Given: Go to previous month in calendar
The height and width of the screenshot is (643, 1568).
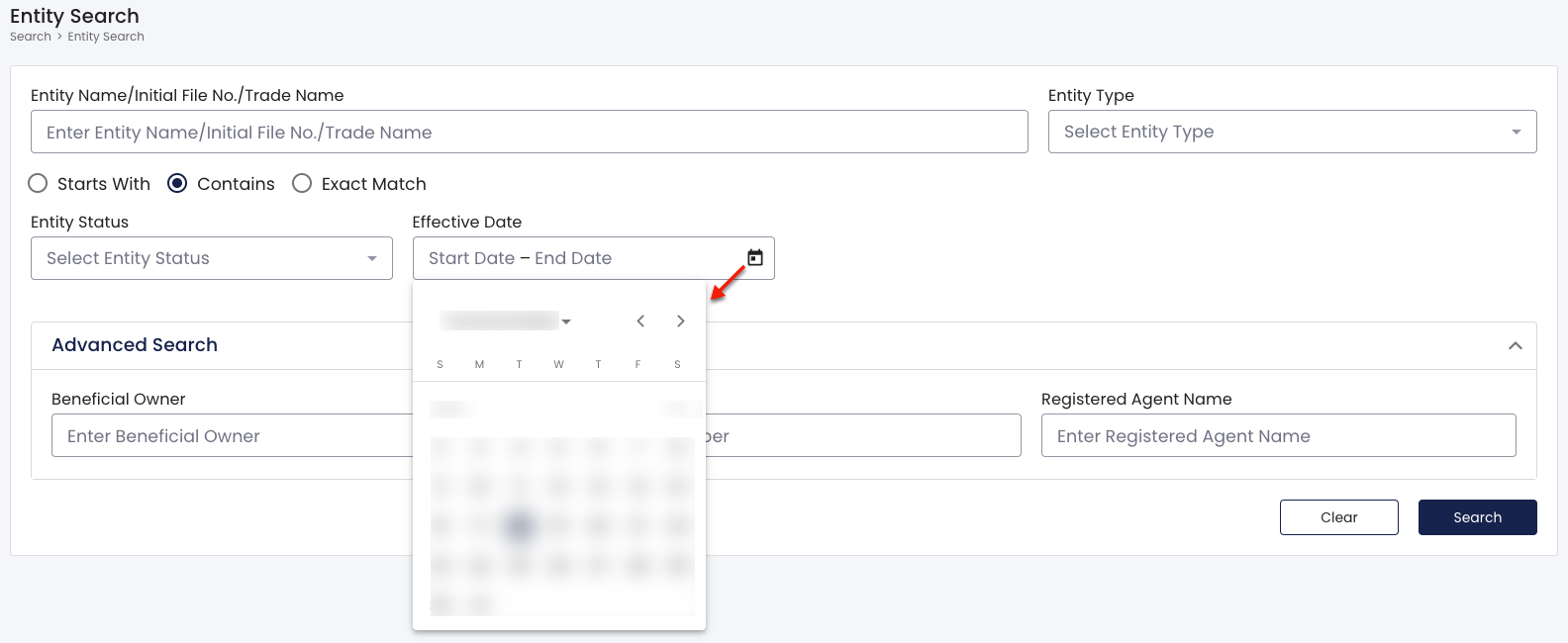Looking at the screenshot, I should [x=640, y=321].
